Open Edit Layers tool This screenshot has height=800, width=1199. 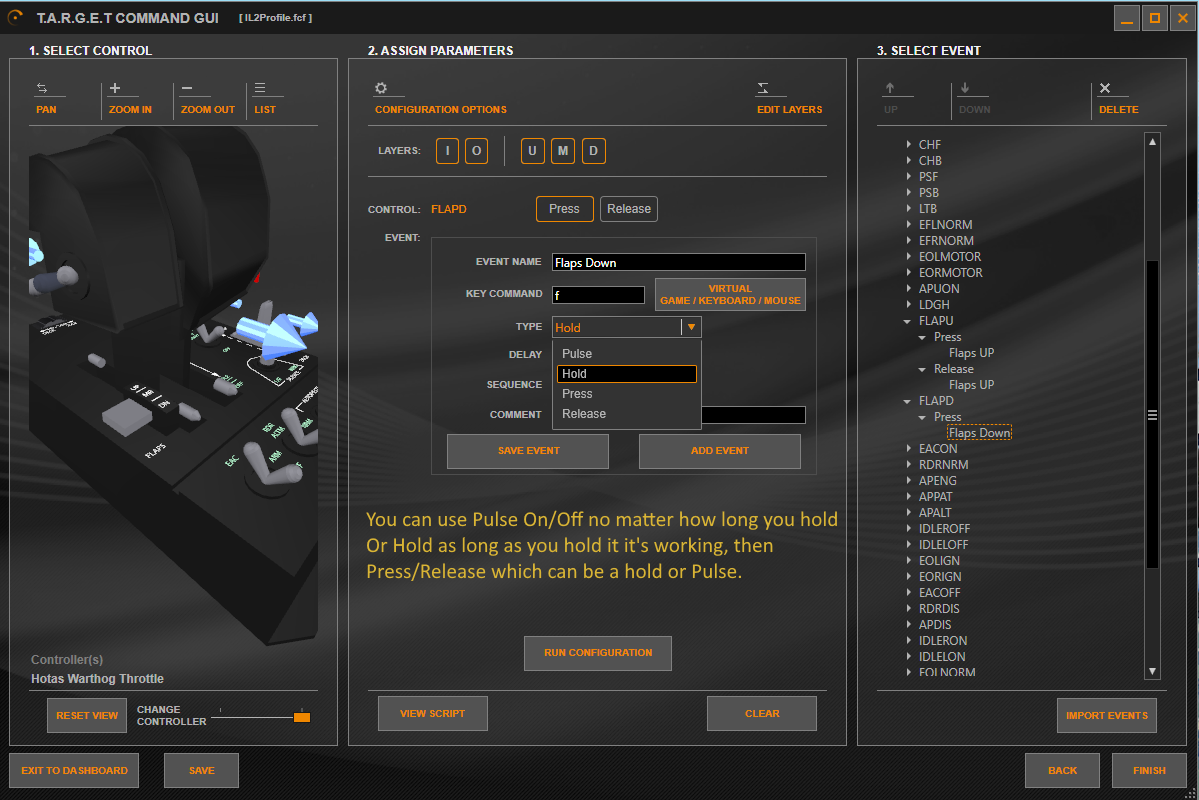tap(789, 99)
